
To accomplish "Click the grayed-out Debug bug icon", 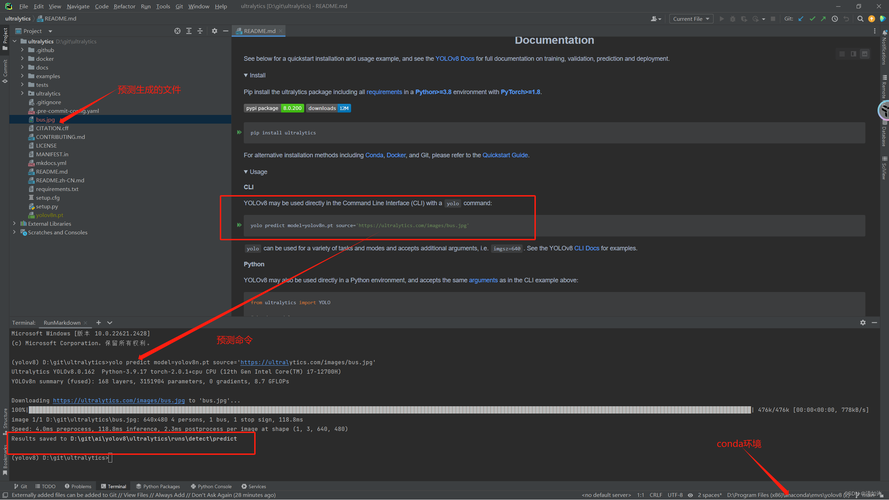I will 733,19.
